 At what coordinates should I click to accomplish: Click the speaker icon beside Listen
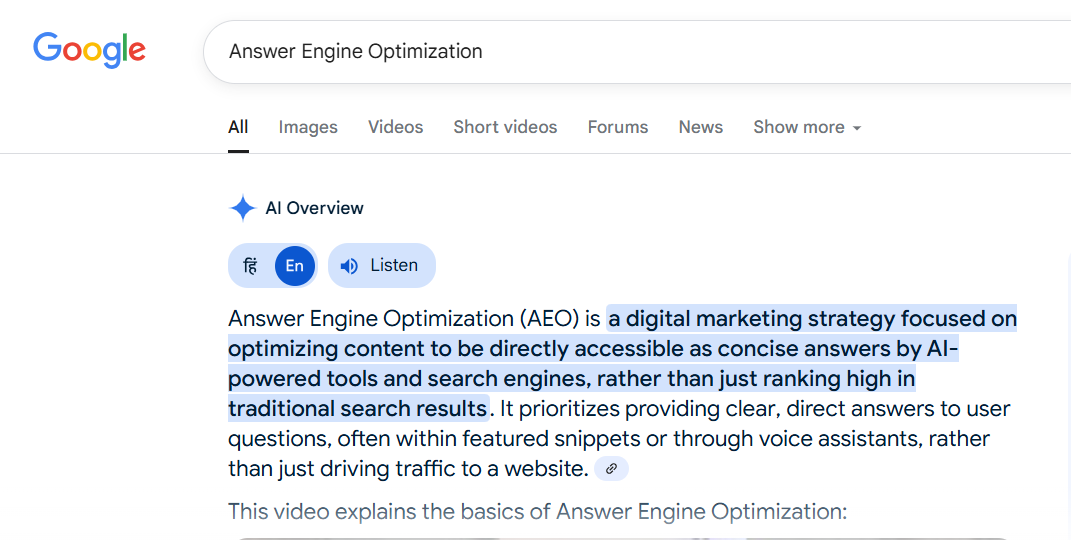pyautogui.click(x=349, y=266)
